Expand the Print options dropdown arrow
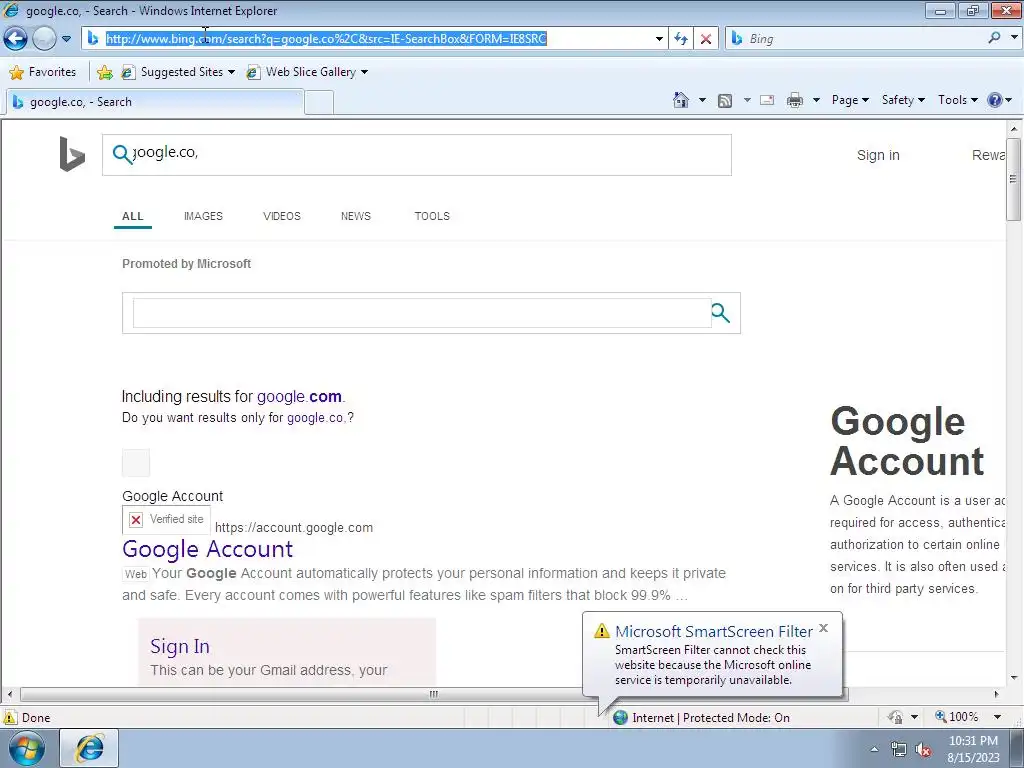The width and height of the screenshot is (1024, 768). point(816,100)
